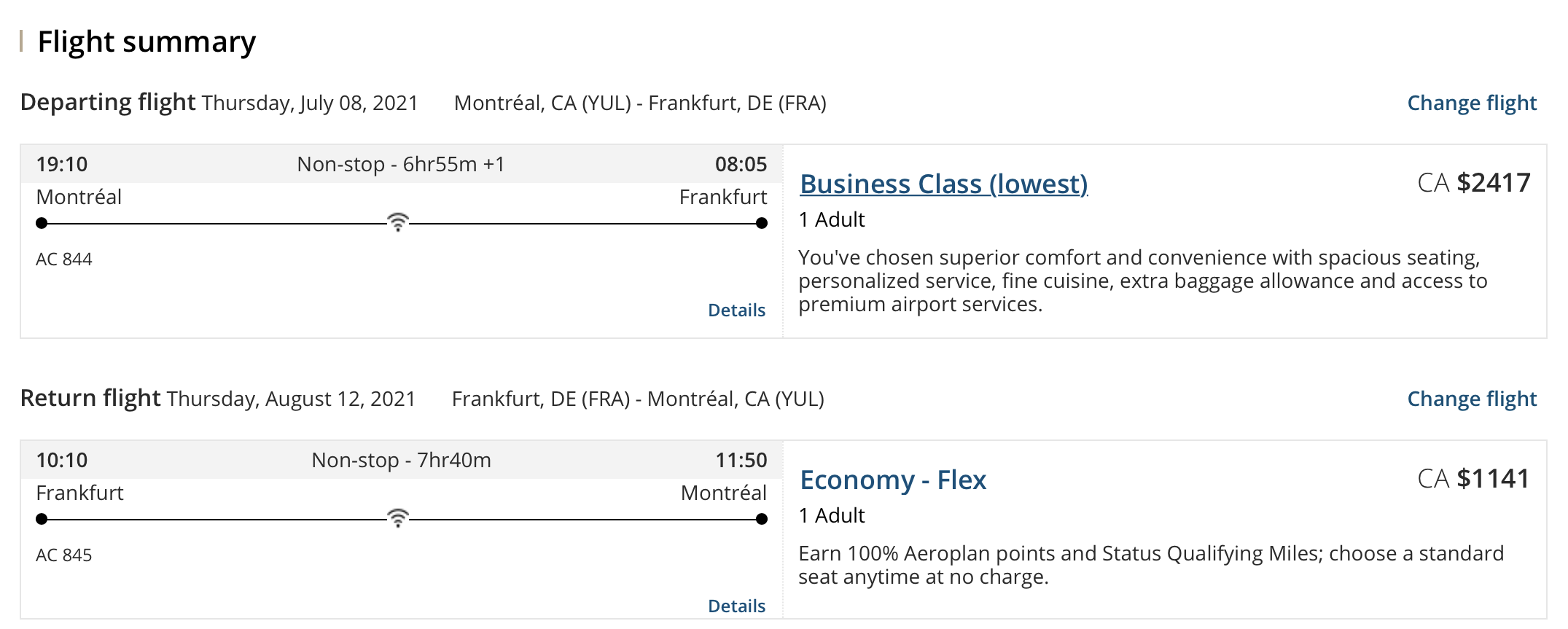Open Details for the departing flight AC 844
This screenshot has width=1568, height=629.
pyautogui.click(x=736, y=310)
